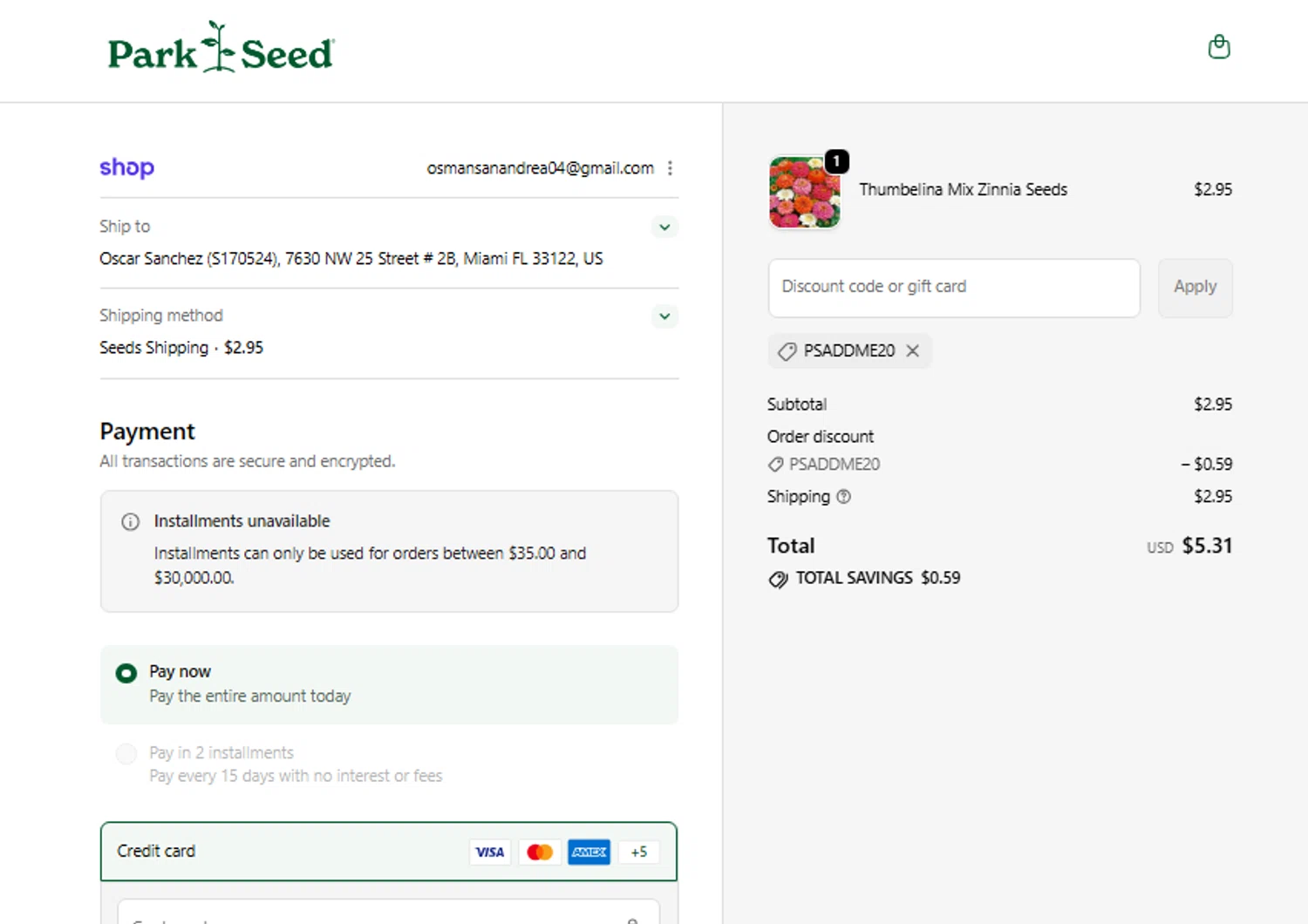Click the shipping info question mark icon
This screenshot has width=1308, height=924.
pyautogui.click(x=843, y=497)
